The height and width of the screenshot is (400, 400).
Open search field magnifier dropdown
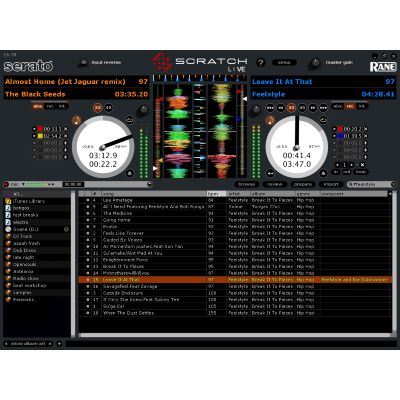click(351, 184)
